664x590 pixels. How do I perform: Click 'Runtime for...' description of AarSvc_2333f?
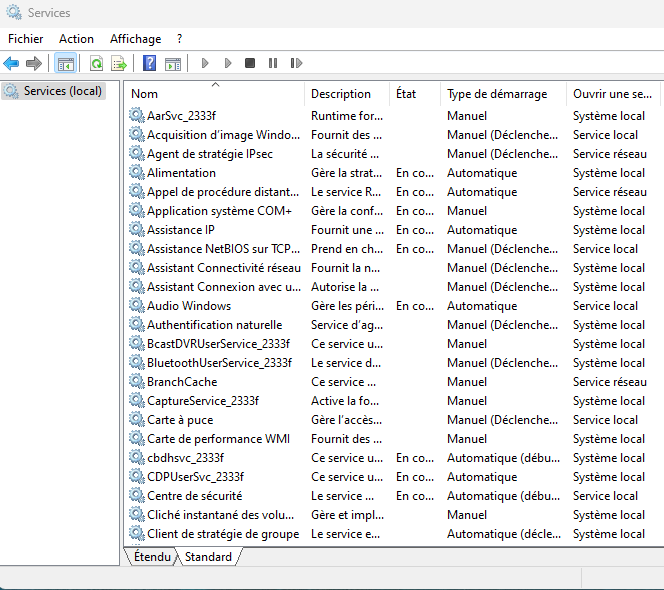tap(347, 116)
